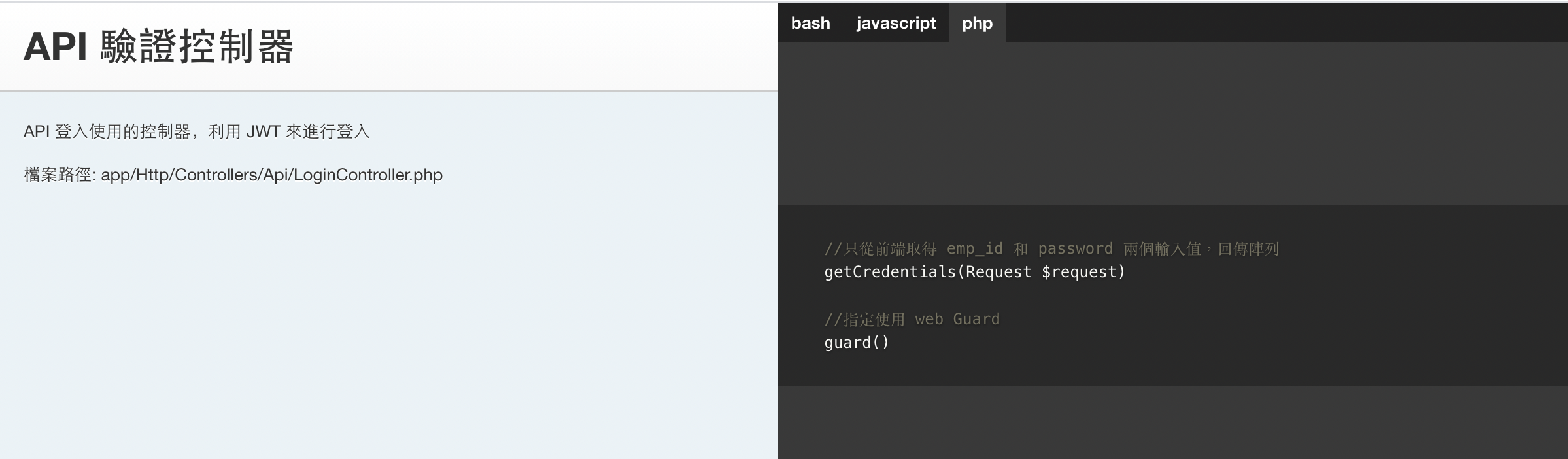Click the tab bar strip above code
The height and width of the screenshot is (459, 1568).
click(x=1242, y=23)
